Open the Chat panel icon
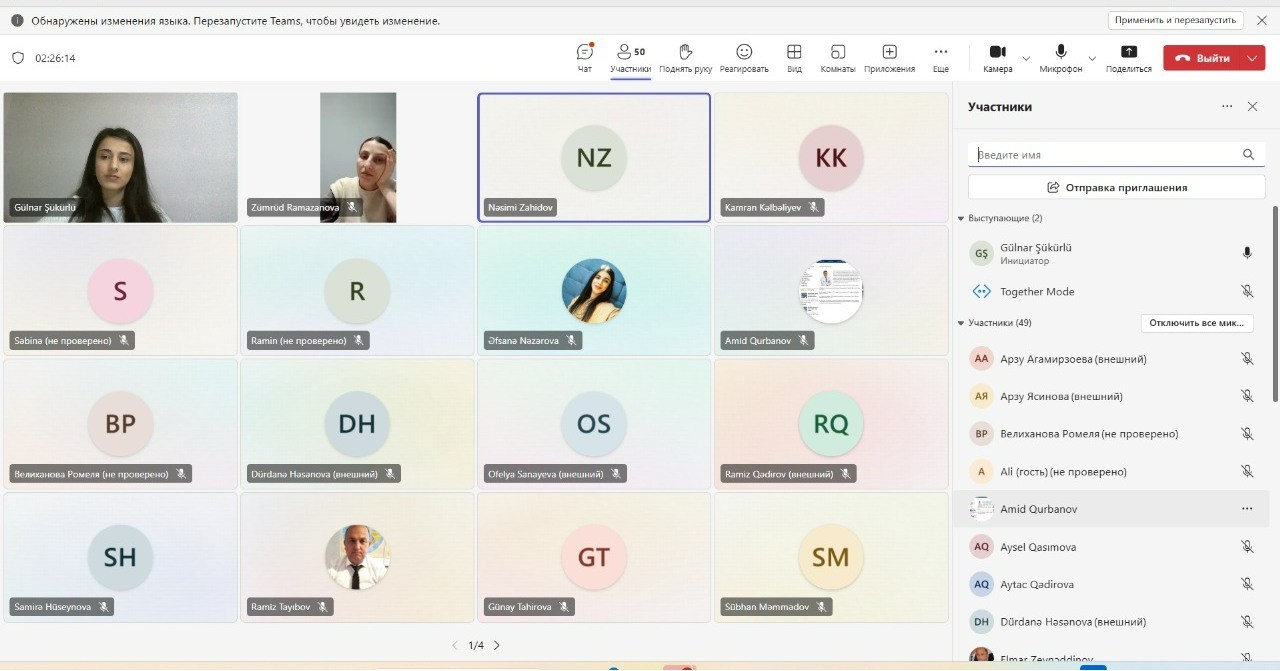This screenshot has height=671, width=1280. point(585,53)
